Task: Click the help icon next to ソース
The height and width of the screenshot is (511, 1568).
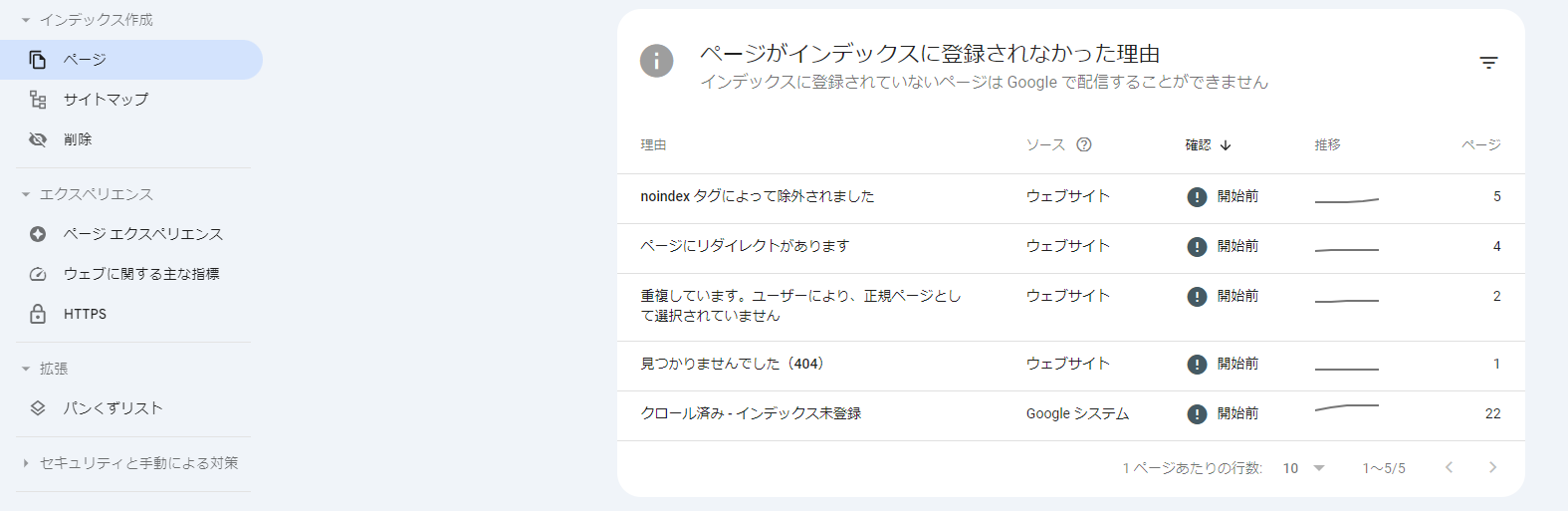Action: point(1084,144)
